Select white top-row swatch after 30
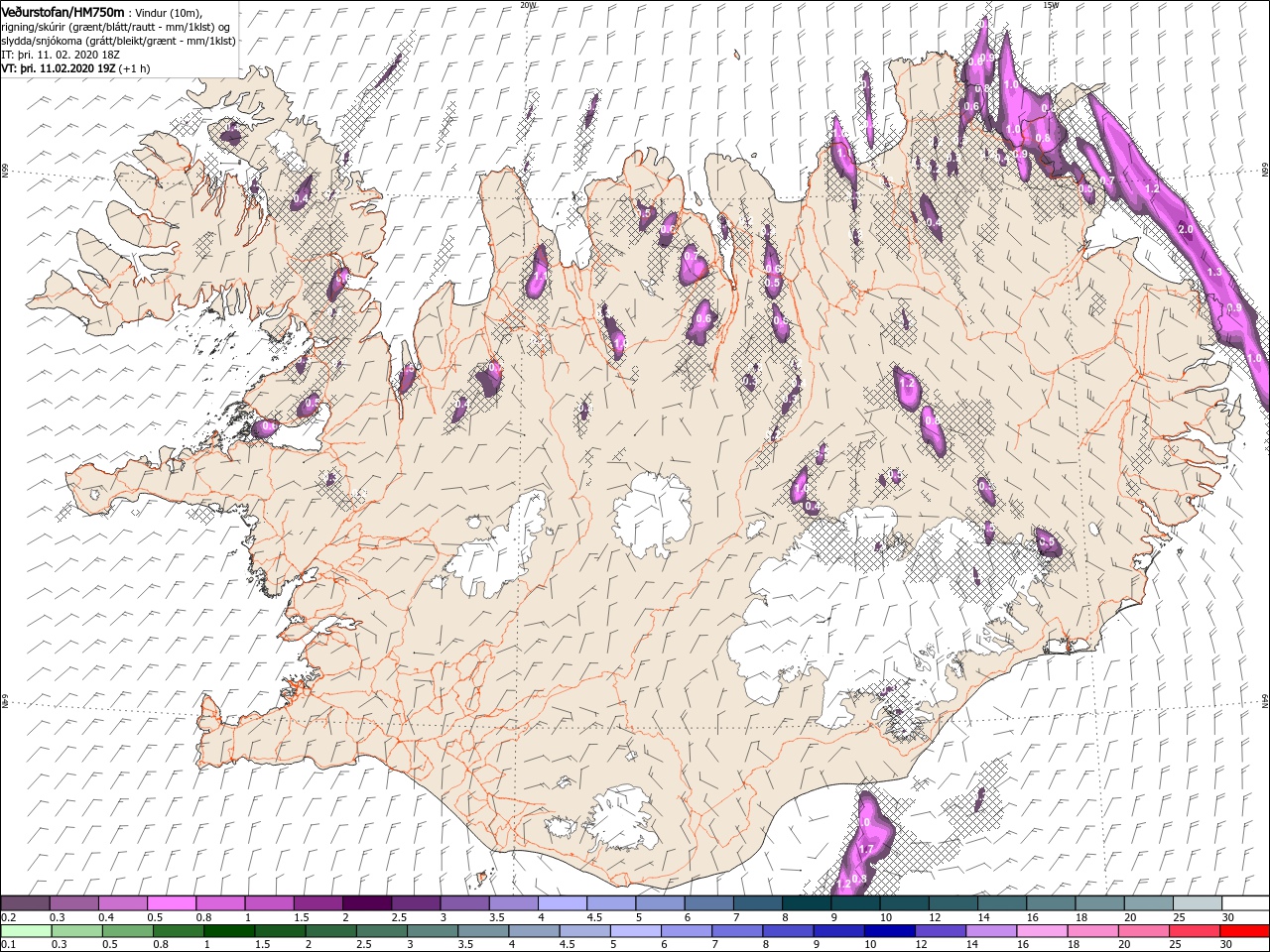The image size is (1270, 952). (1245, 903)
